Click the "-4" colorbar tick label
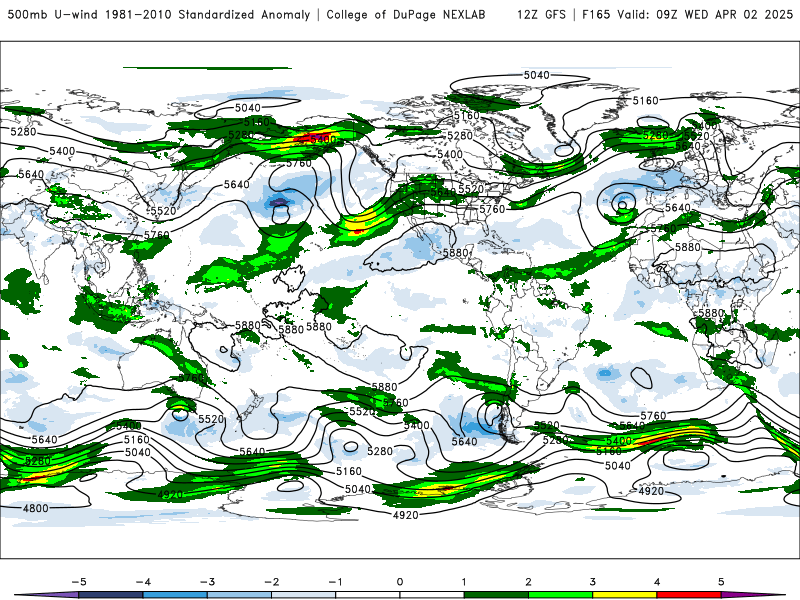The width and height of the screenshot is (800, 600). 143,582
